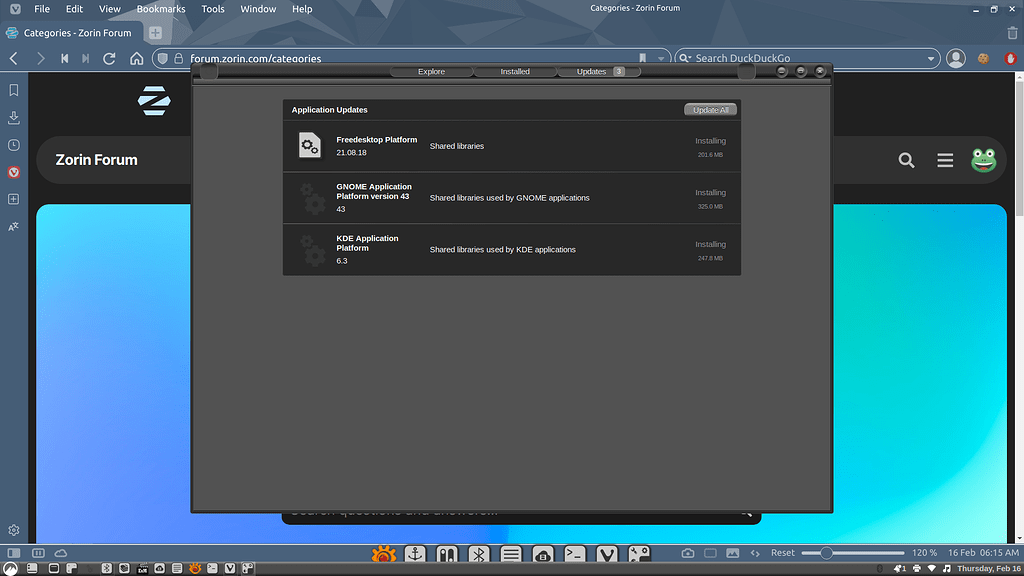The height and width of the screenshot is (576, 1024).
Task: Open the Bookmarks menu
Action: pyautogui.click(x=161, y=9)
